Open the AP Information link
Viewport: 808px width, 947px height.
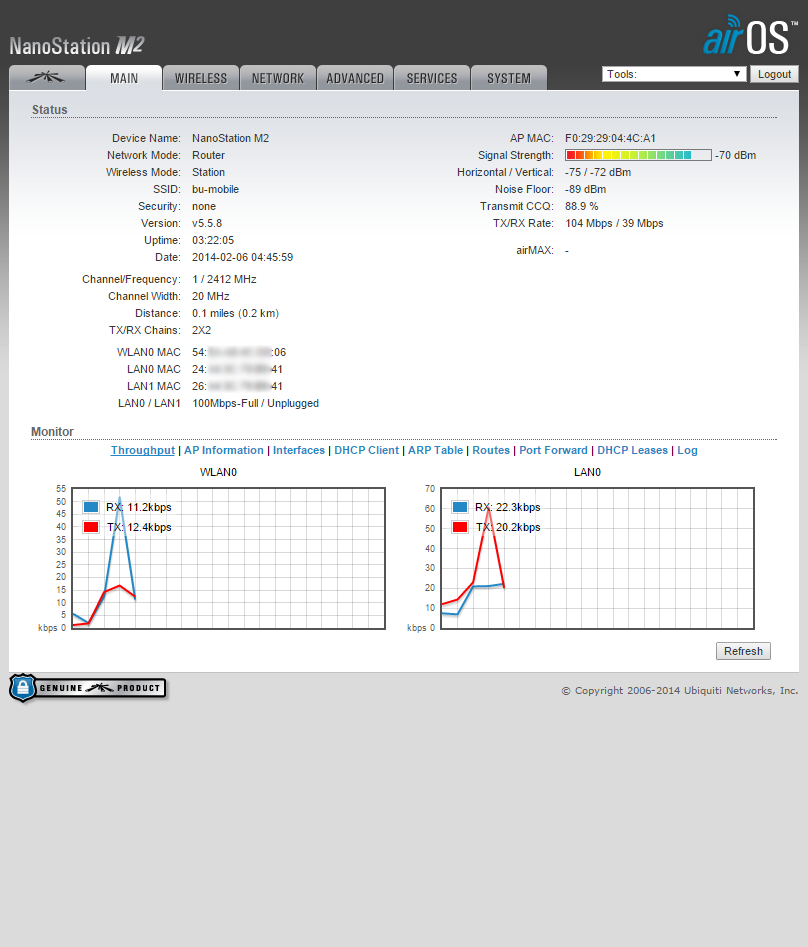224,450
